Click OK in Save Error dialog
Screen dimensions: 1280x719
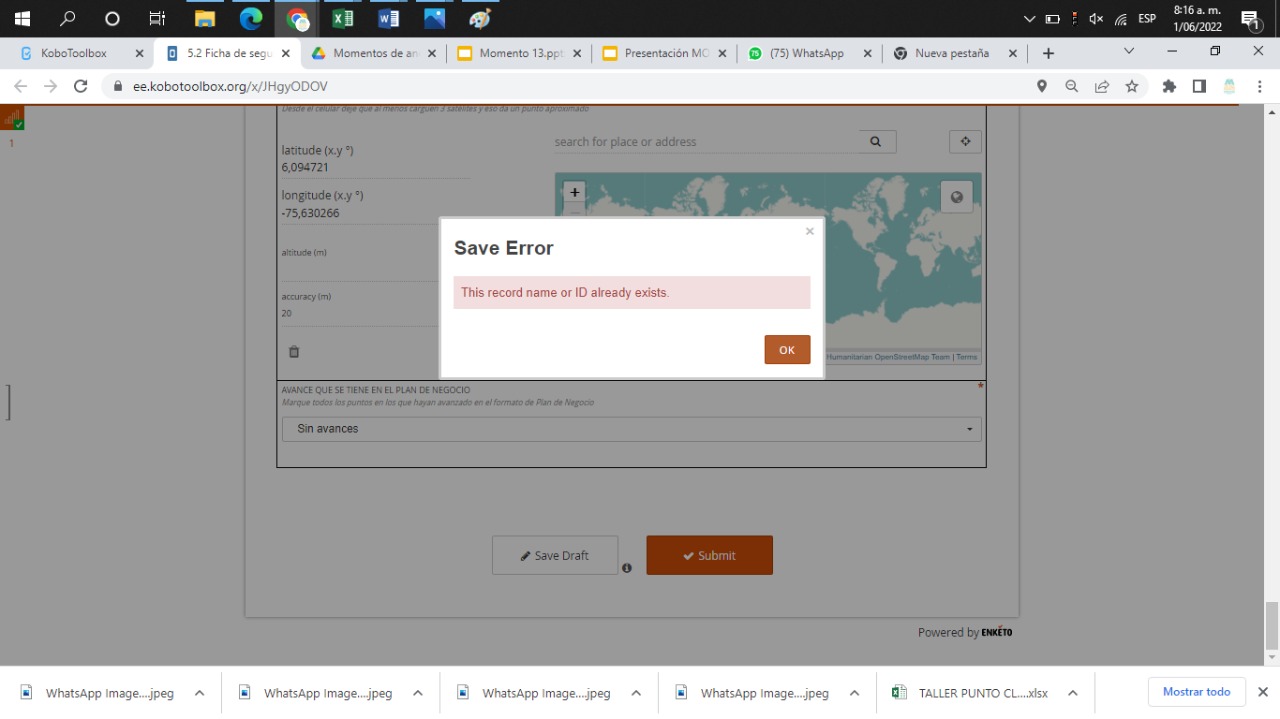(787, 350)
